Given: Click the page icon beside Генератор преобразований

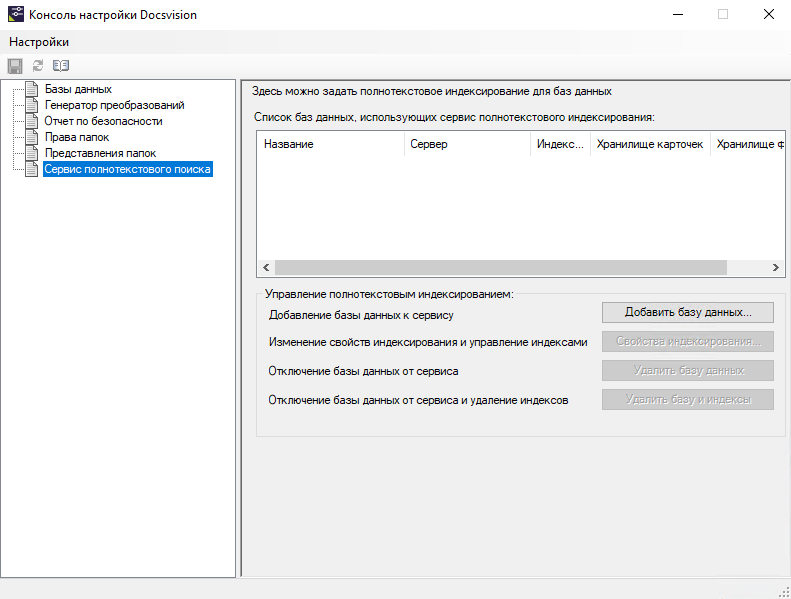Looking at the screenshot, I should click(x=32, y=105).
